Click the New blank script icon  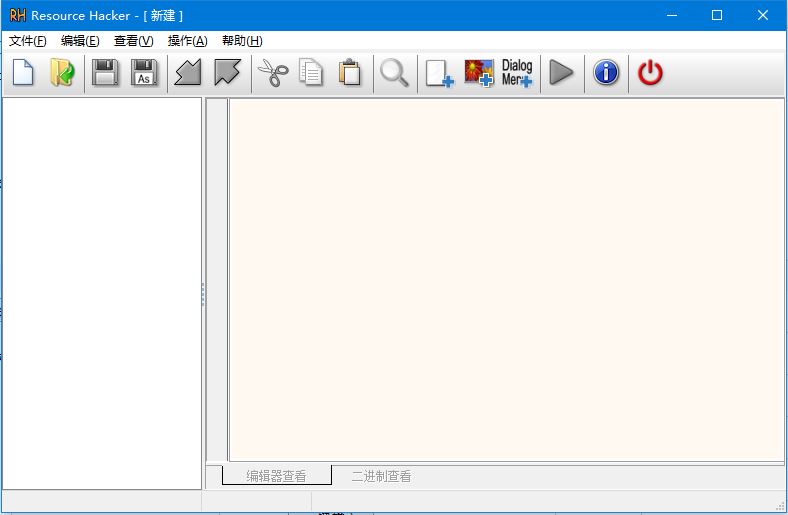(x=23, y=73)
